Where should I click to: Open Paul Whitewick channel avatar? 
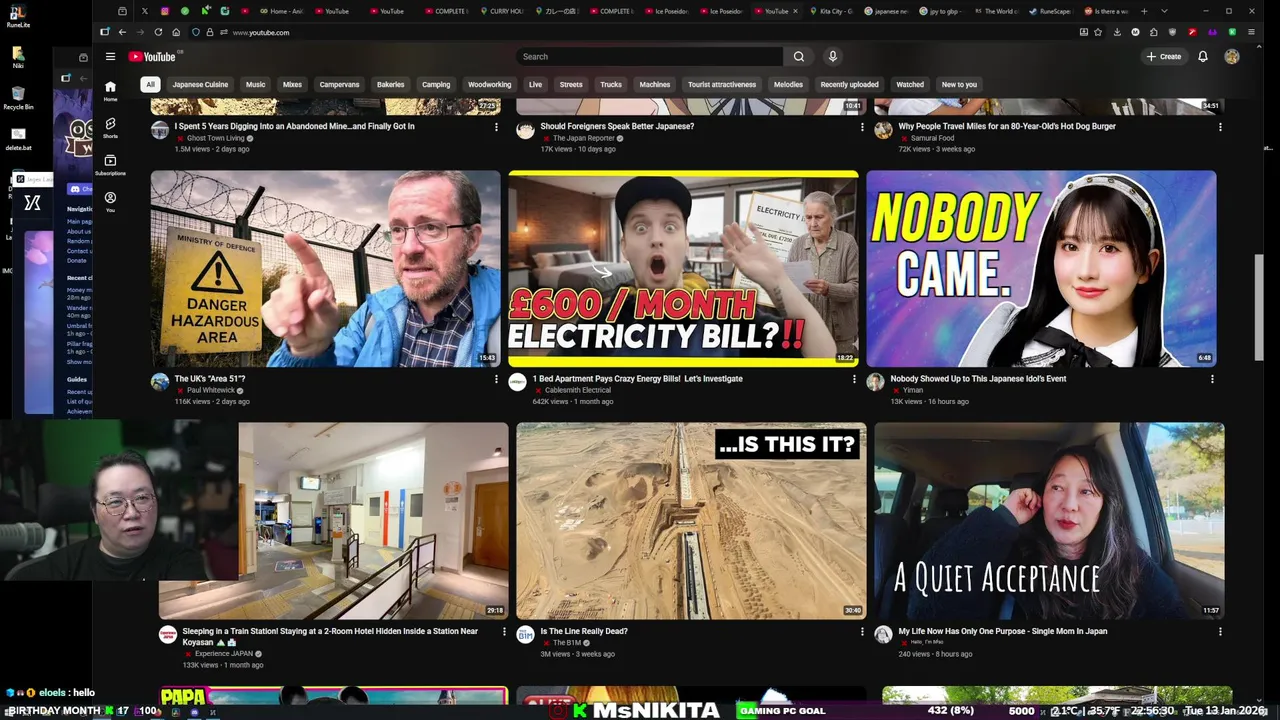tap(160, 382)
